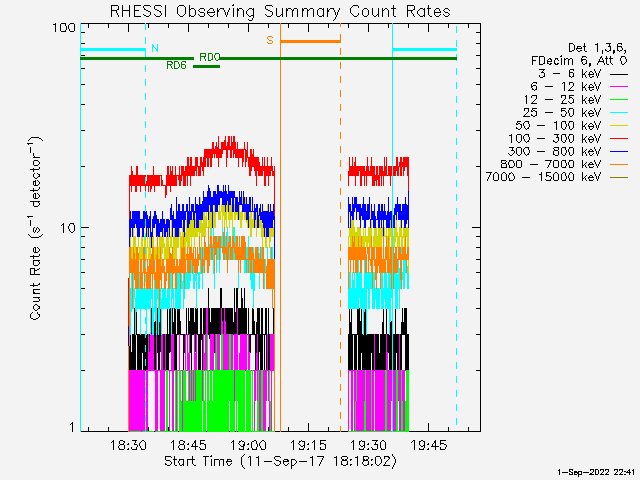Select the '300 - 800 keV' legend label
The height and width of the screenshot is (480, 640).
[555, 151]
